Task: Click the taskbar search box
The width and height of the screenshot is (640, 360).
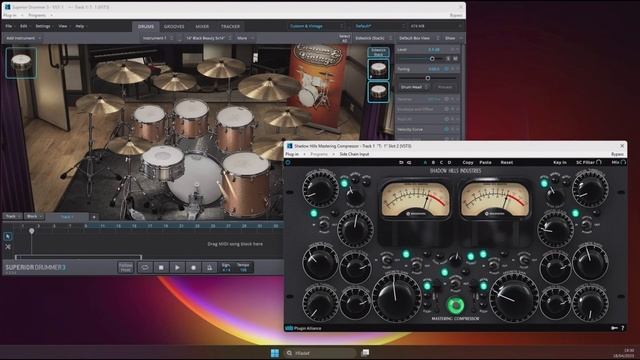Action: coord(319,353)
